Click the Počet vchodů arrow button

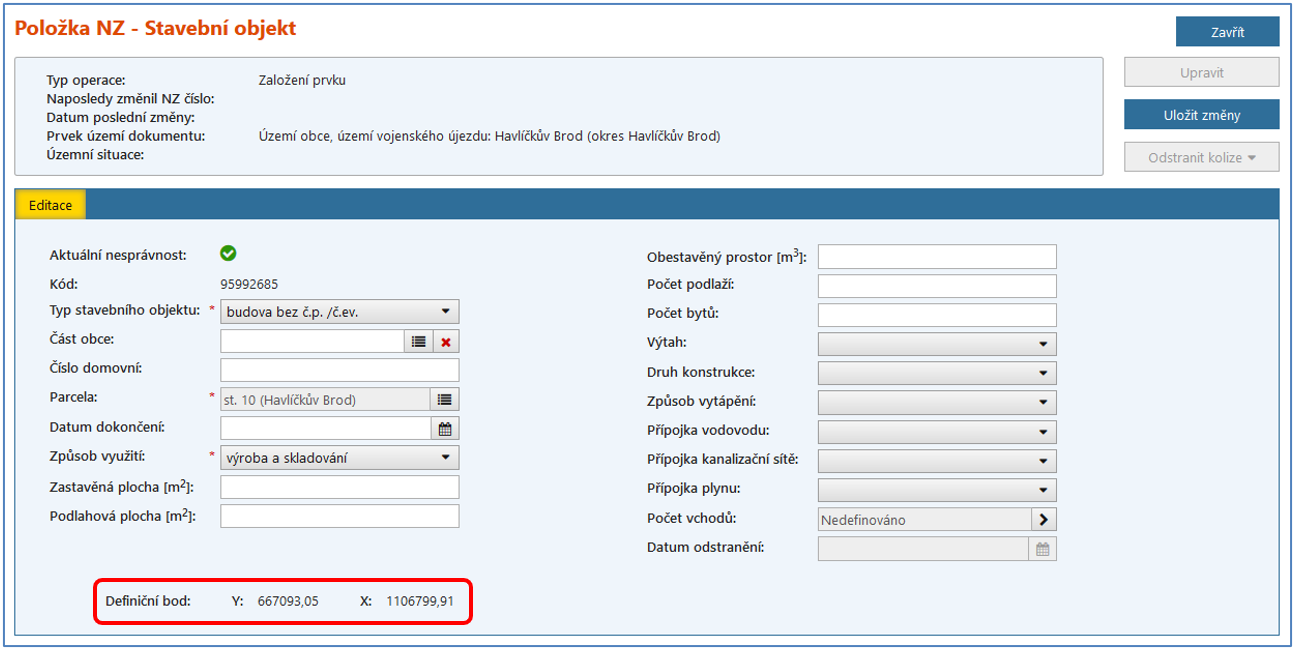coord(1043,520)
